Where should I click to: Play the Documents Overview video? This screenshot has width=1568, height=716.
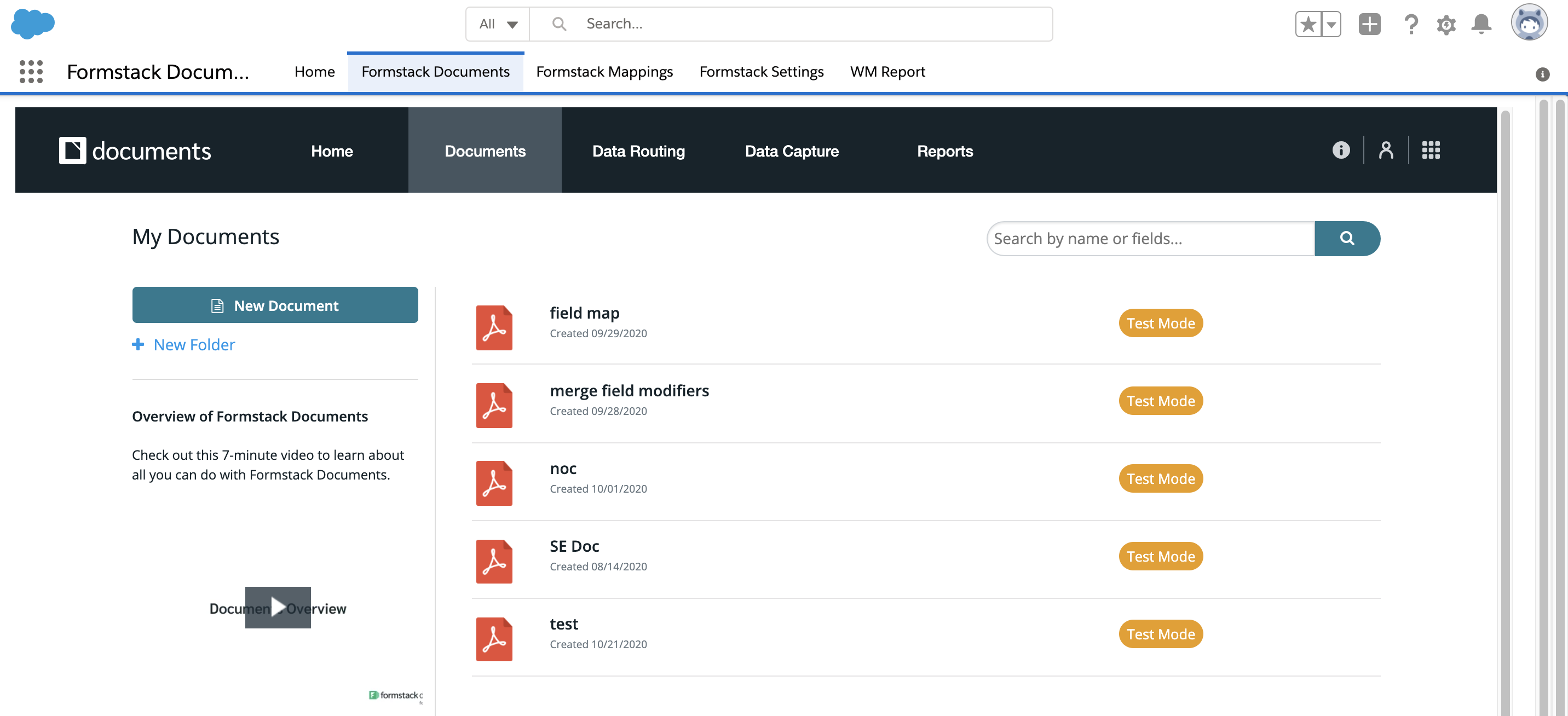pyautogui.click(x=278, y=607)
